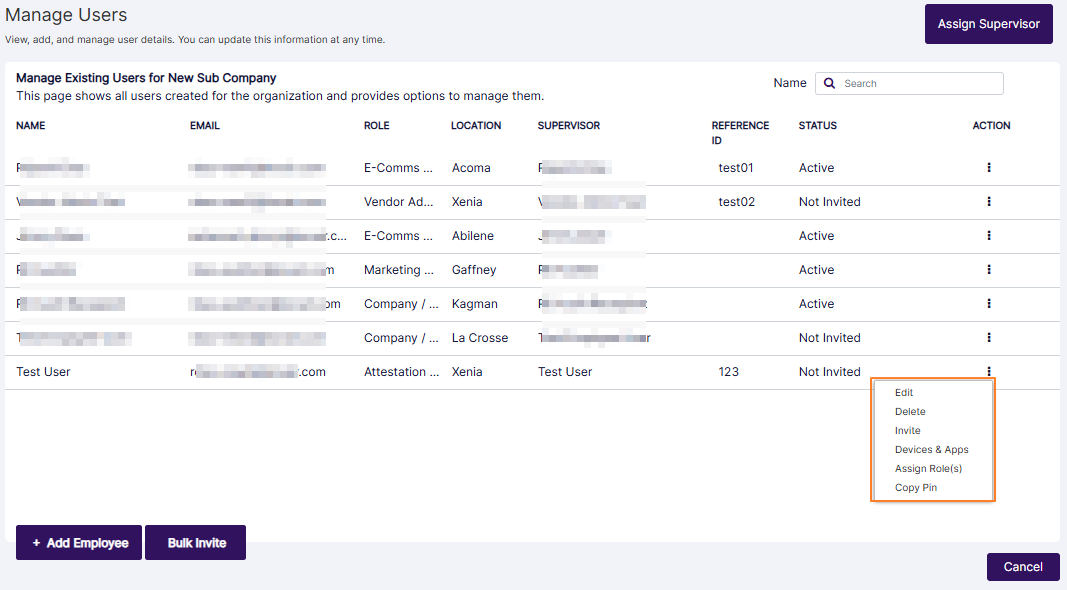Image resolution: width=1067 pixels, height=590 pixels.
Task: Click the Bulk Invite button
Action: (195, 542)
